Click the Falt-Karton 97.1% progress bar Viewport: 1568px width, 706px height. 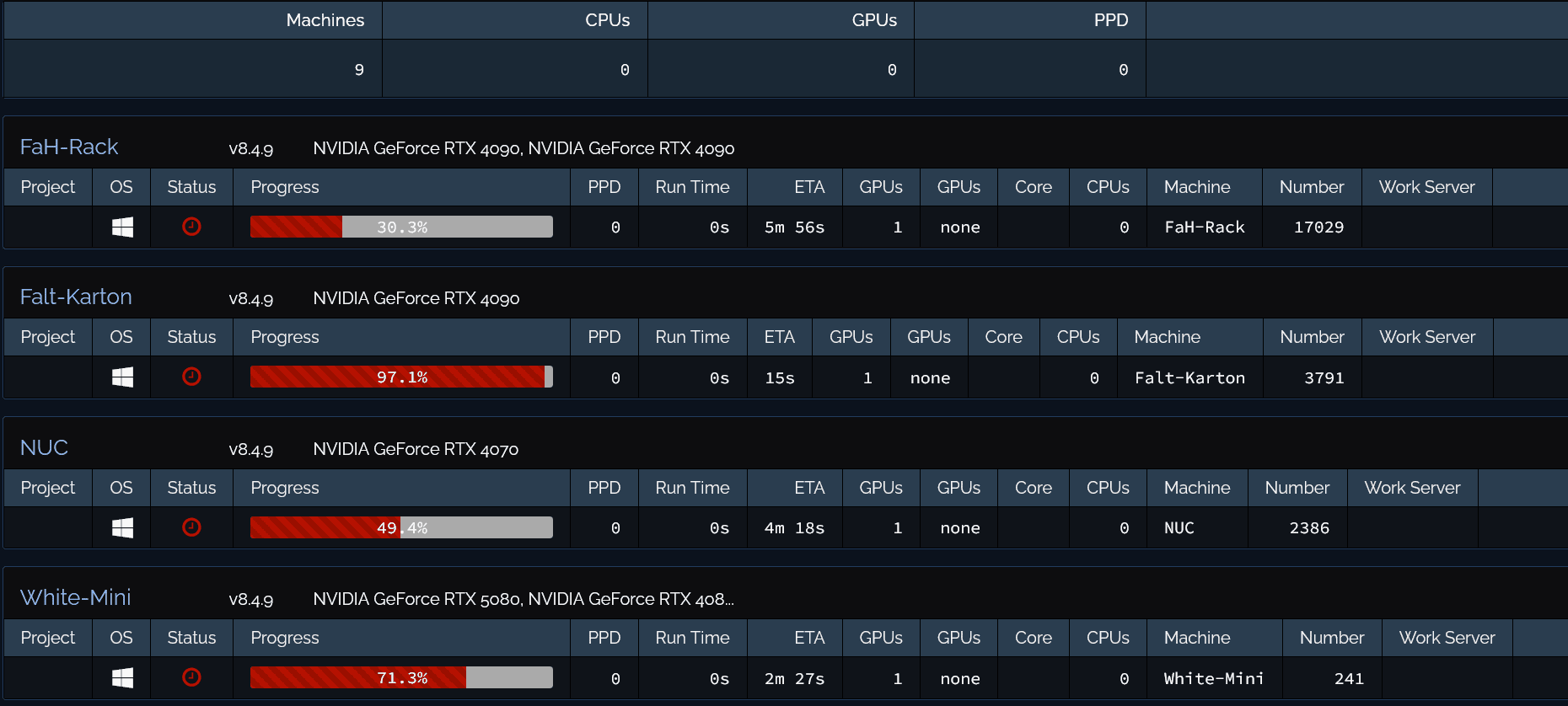401,377
